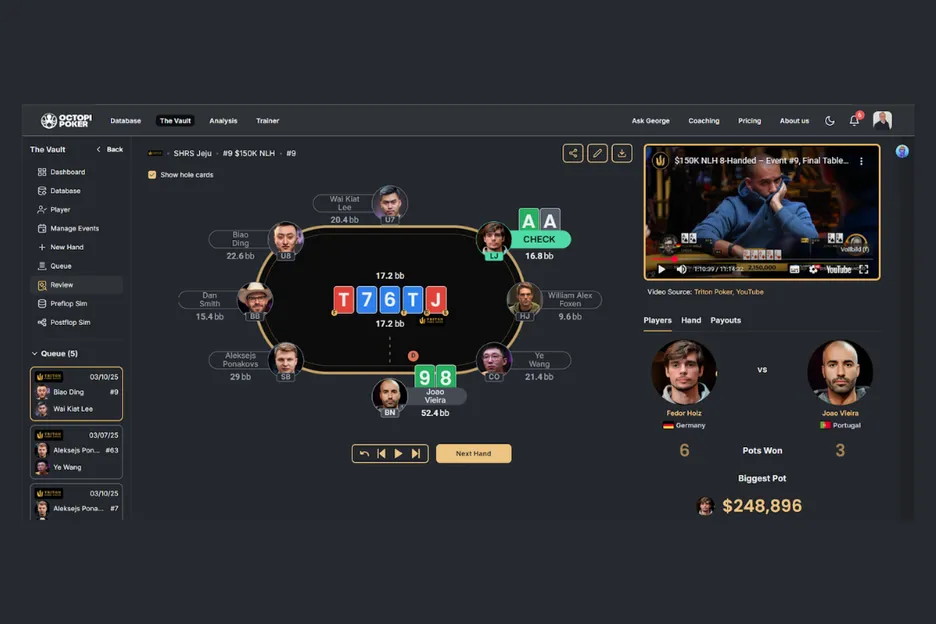
Task: Uncheck Show hole cards checkbox
Action: coord(152,175)
